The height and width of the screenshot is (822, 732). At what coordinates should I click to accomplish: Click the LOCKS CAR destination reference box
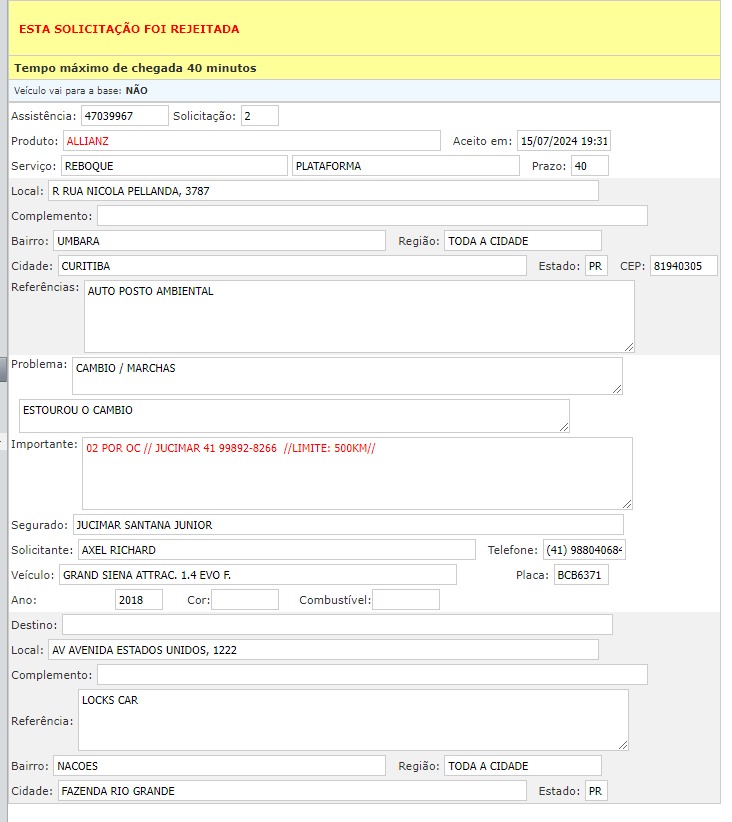point(352,719)
